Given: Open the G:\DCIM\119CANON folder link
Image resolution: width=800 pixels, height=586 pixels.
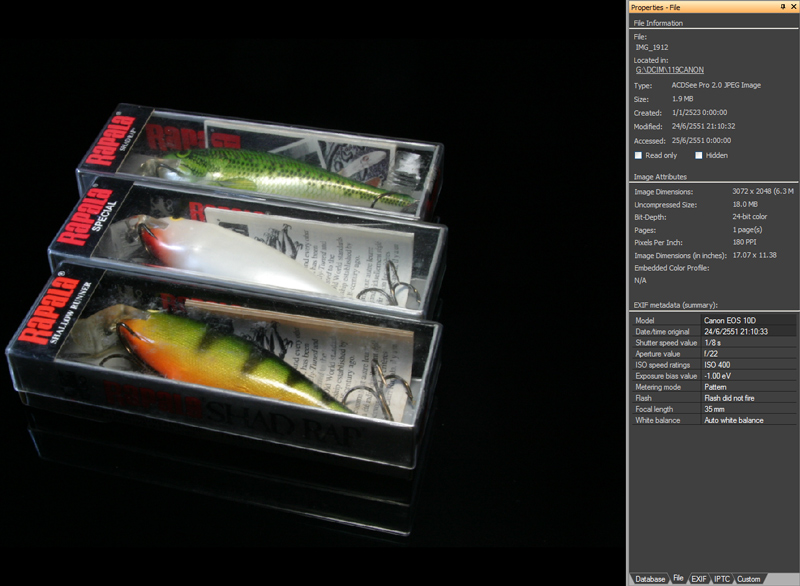Looking at the screenshot, I should click(669, 70).
